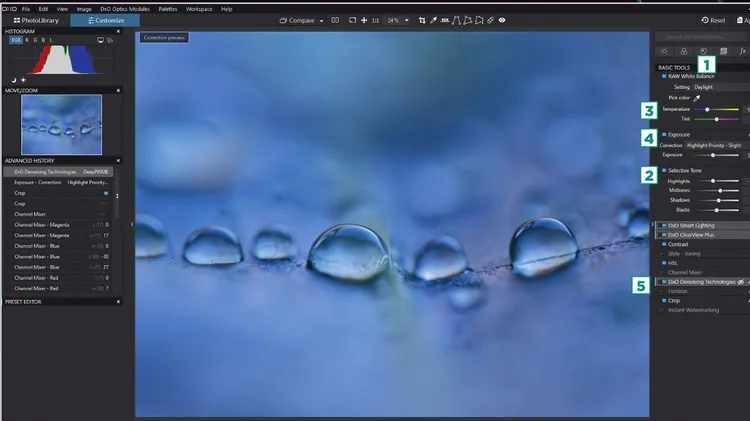Image resolution: width=750 pixels, height=421 pixels.
Task: Open the Palettes menu
Action: coord(167,8)
